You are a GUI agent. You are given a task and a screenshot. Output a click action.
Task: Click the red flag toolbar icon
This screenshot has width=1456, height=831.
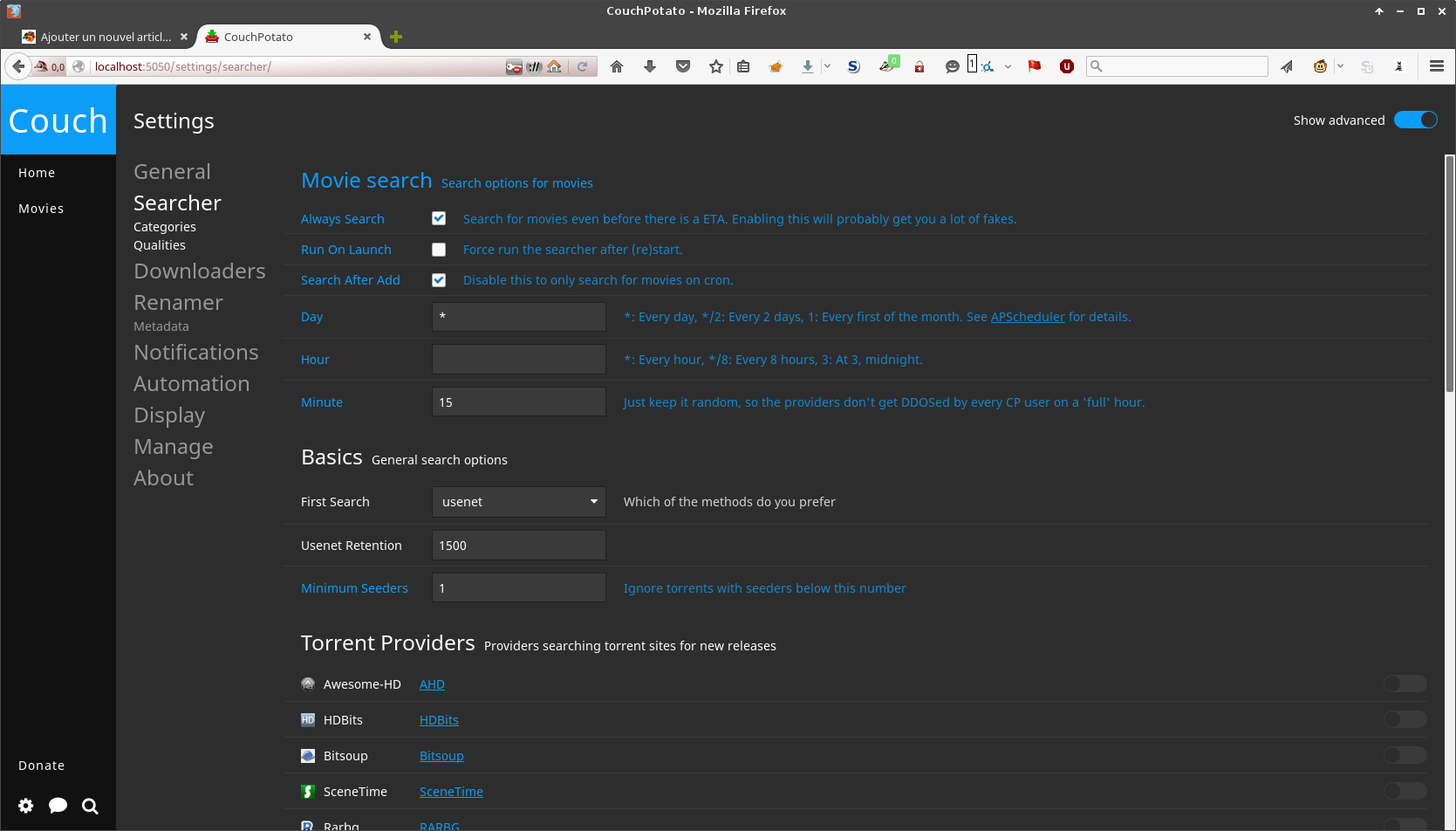[1035, 66]
